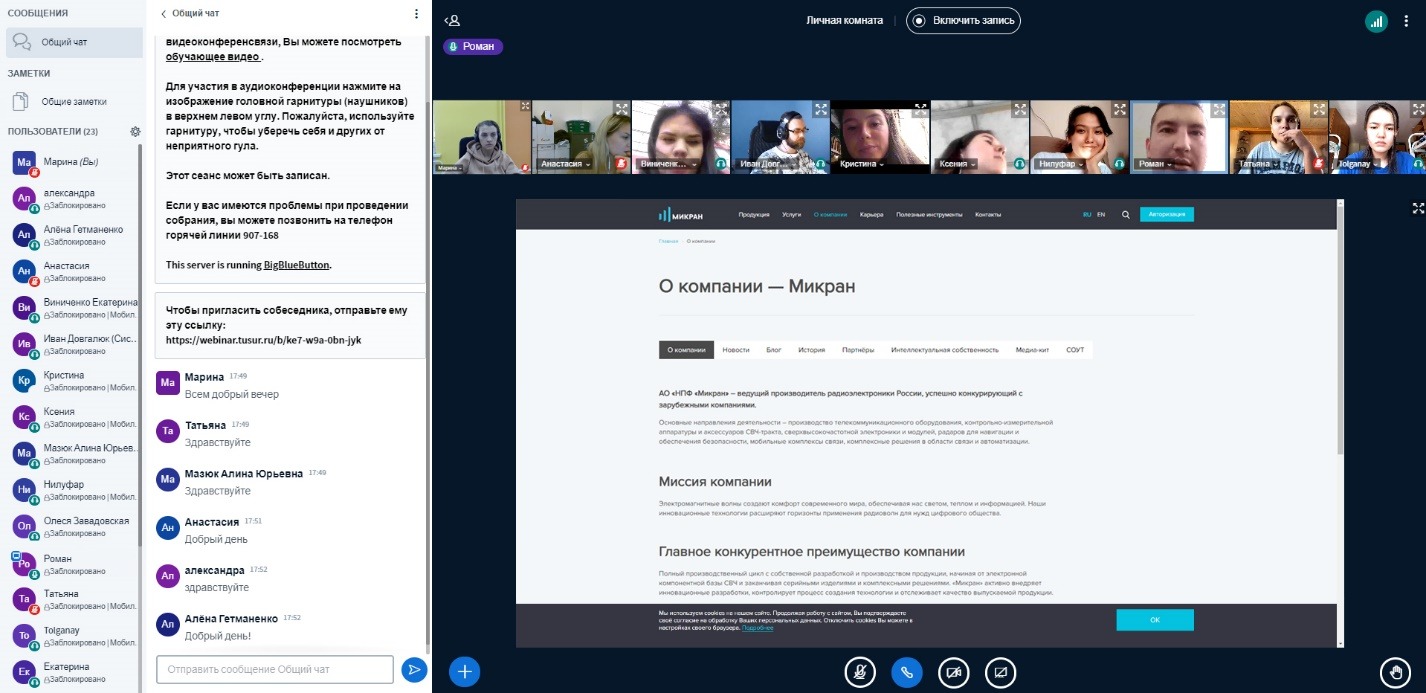Open Карьера menu on shared Микран page
1426x693 pixels.
click(872, 214)
